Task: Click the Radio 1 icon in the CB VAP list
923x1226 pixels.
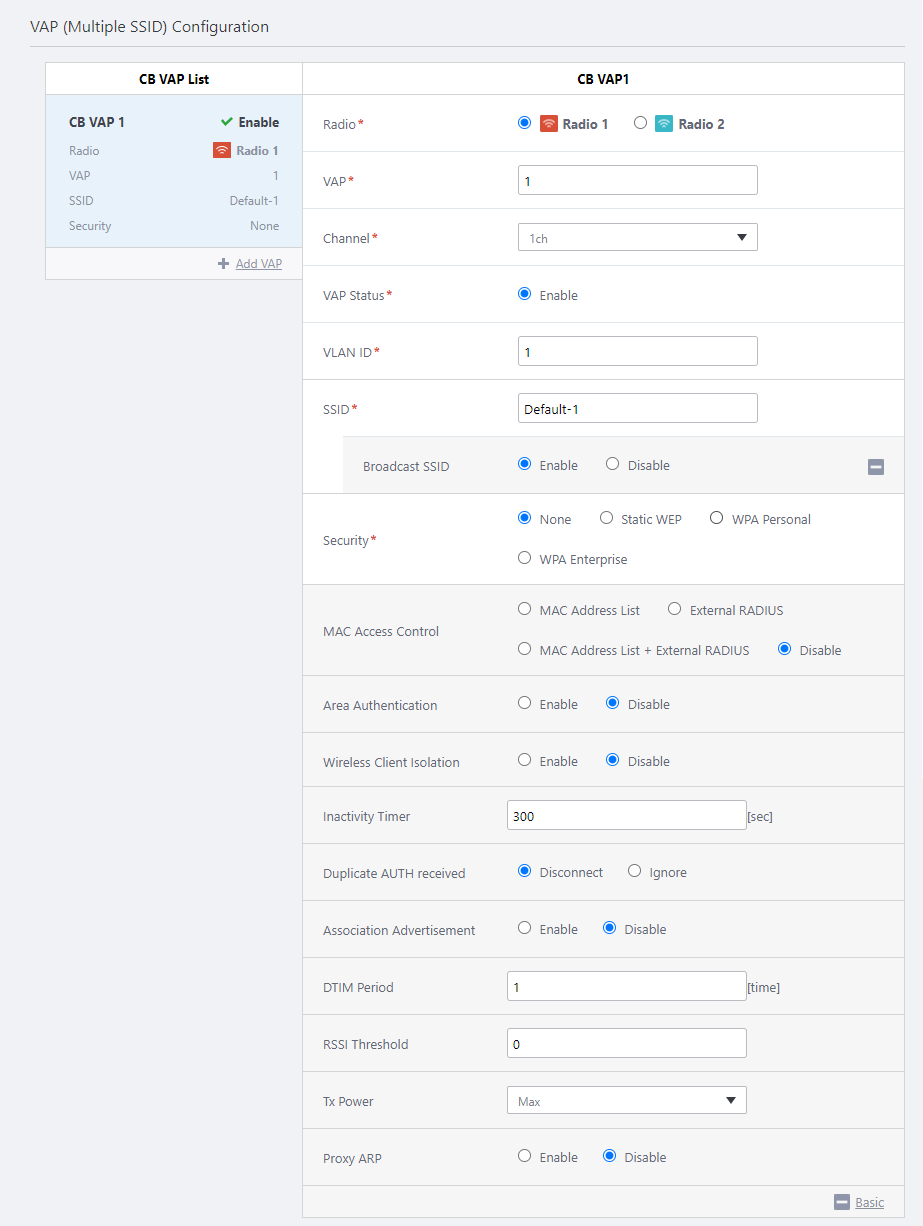Action: pyautogui.click(x=222, y=150)
